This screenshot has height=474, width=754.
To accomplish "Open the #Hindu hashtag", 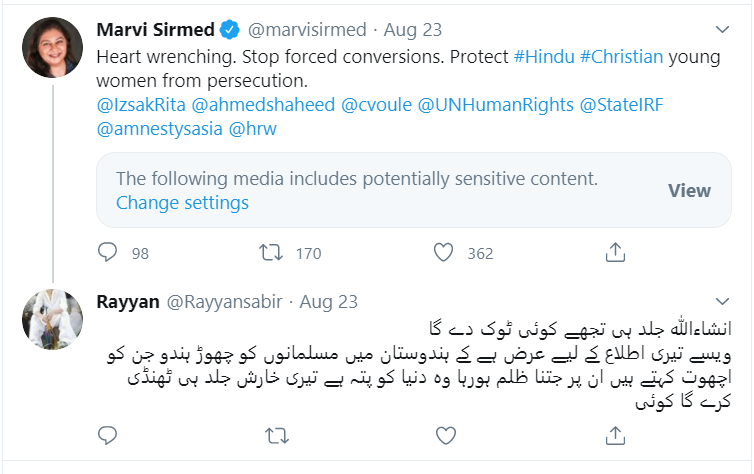I will (544, 57).
